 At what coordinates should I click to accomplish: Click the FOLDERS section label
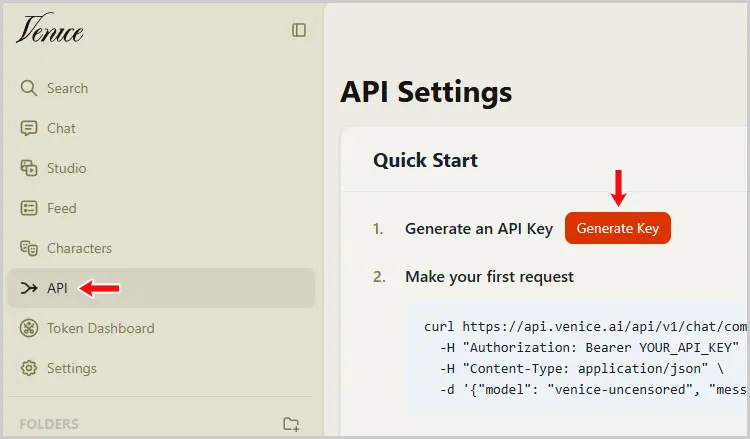pos(49,424)
